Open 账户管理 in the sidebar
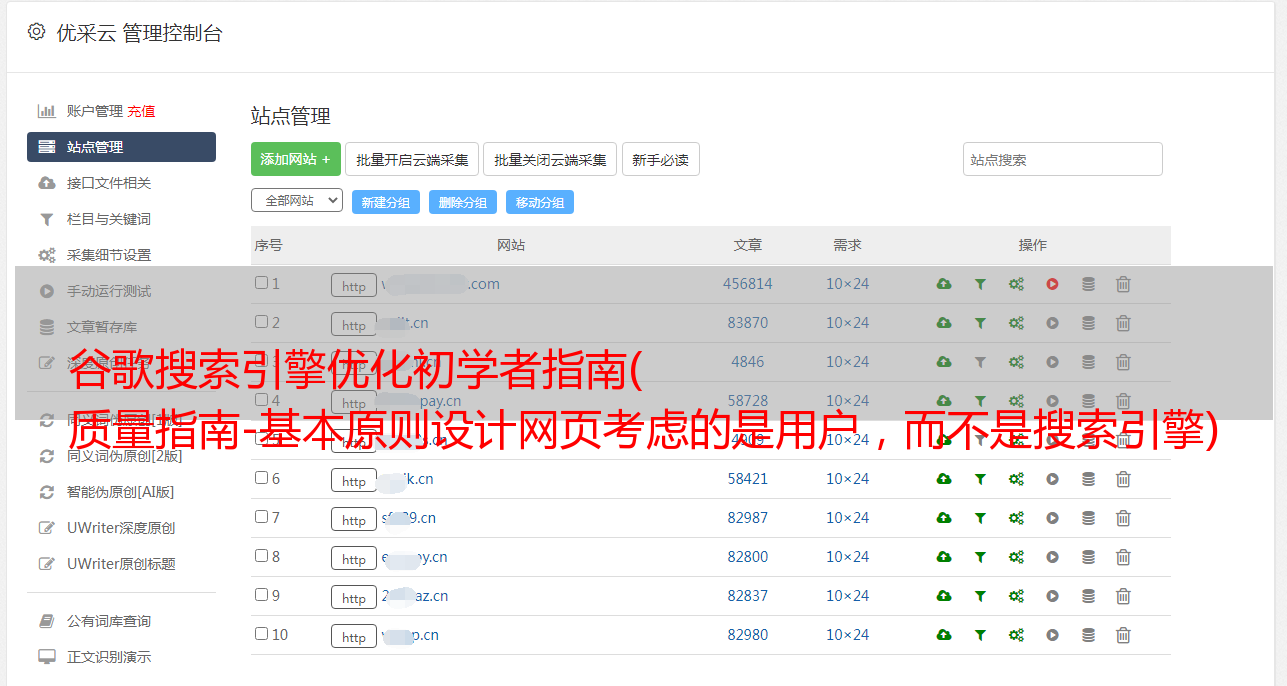 (95, 111)
